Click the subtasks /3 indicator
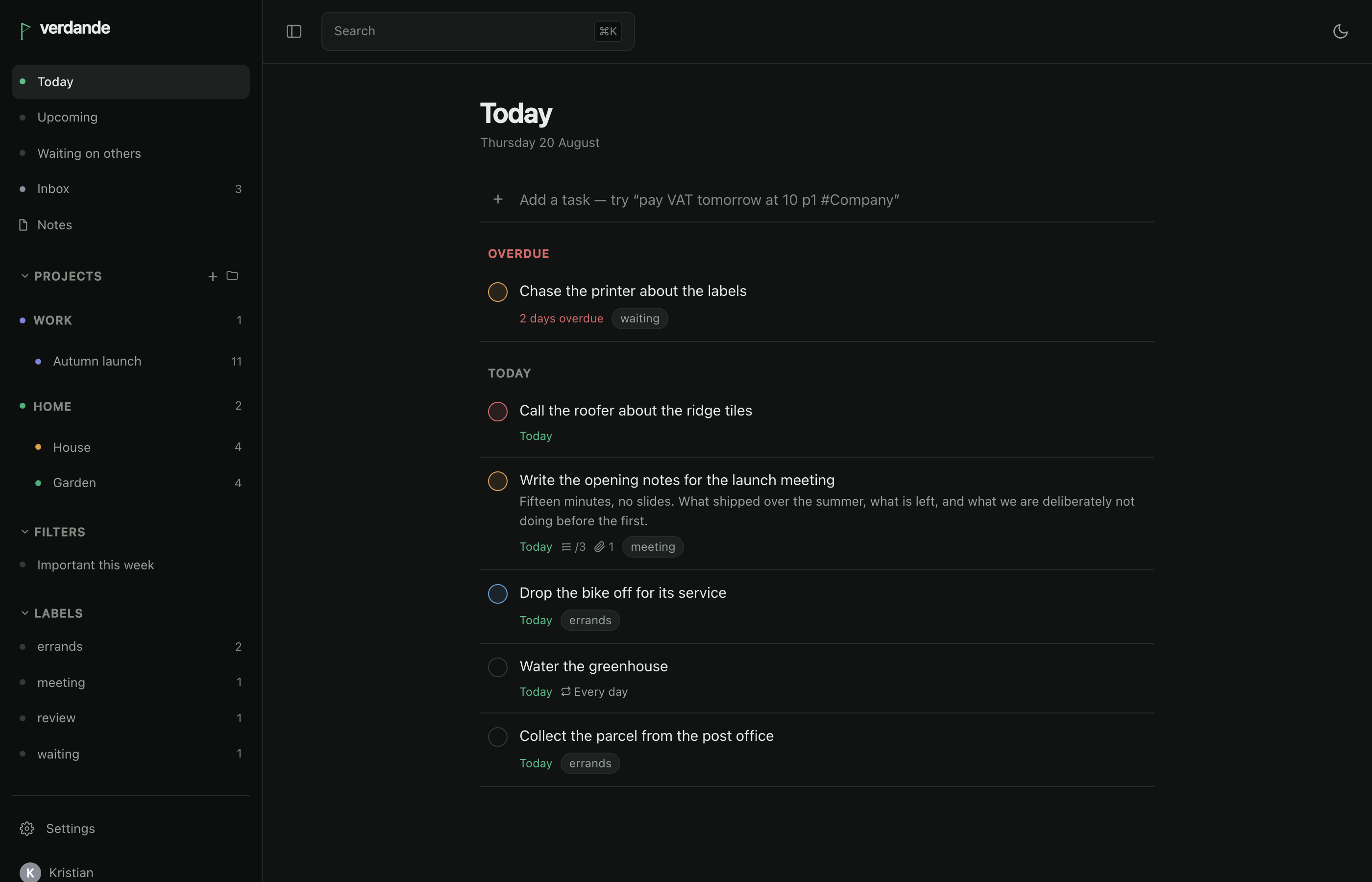1372x882 pixels. point(573,547)
